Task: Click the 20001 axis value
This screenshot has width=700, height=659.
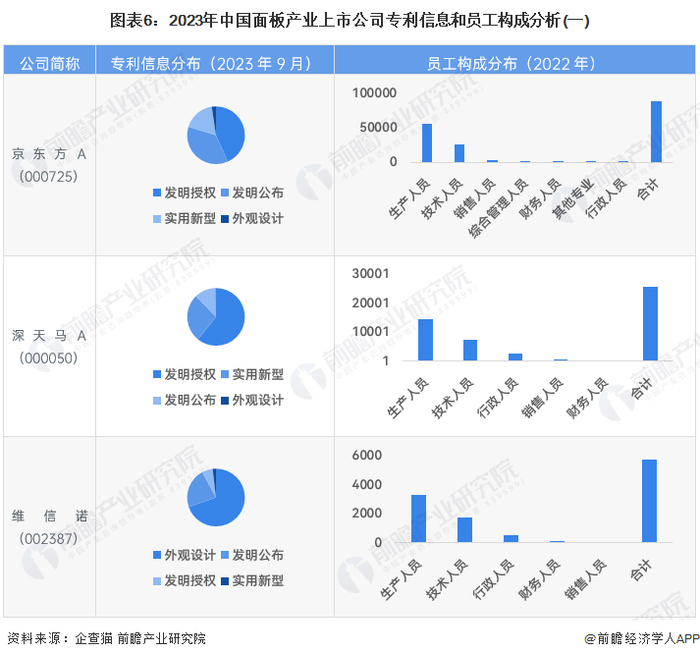Action: click(x=370, y=303)
